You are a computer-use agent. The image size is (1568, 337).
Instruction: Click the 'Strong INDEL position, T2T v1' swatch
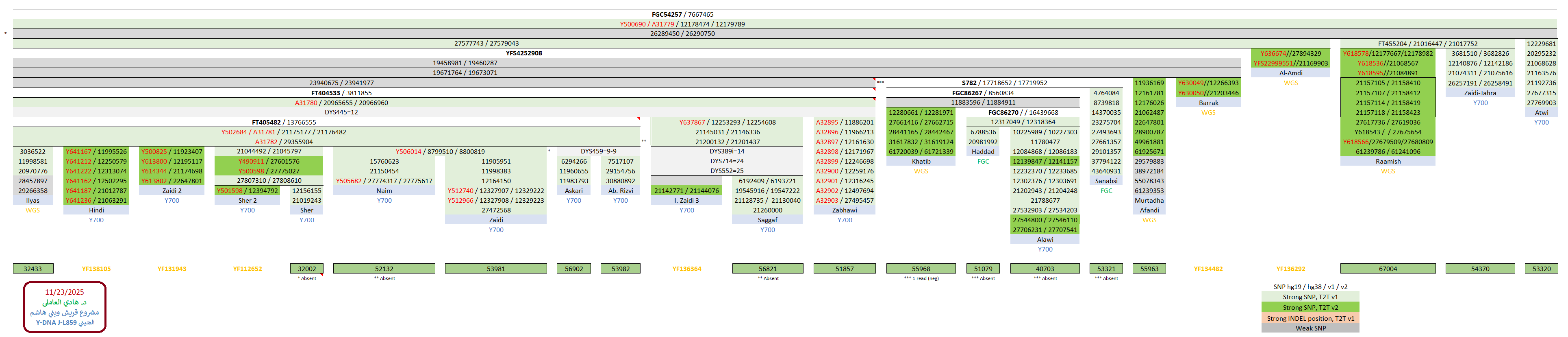[1310, 318]
